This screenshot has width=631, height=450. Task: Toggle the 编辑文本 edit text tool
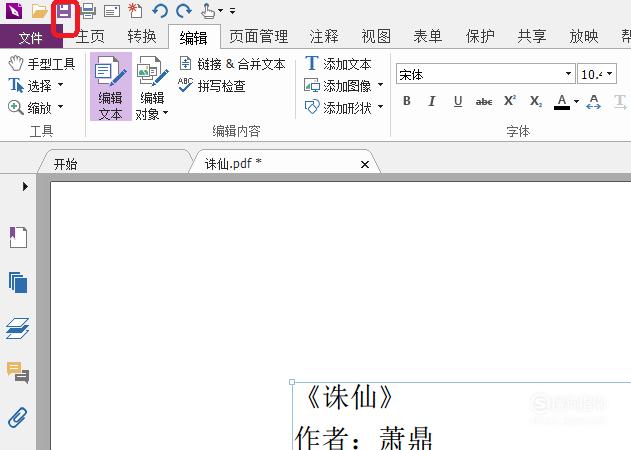[x=111, y=87]
